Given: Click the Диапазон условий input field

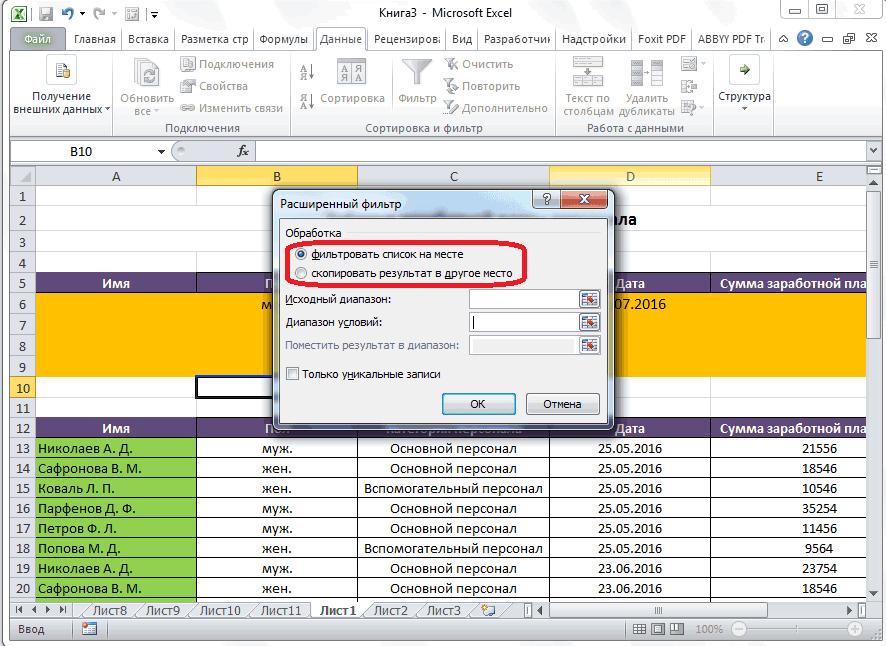Looking at the screenshot, I should click(x=521, y=322).
